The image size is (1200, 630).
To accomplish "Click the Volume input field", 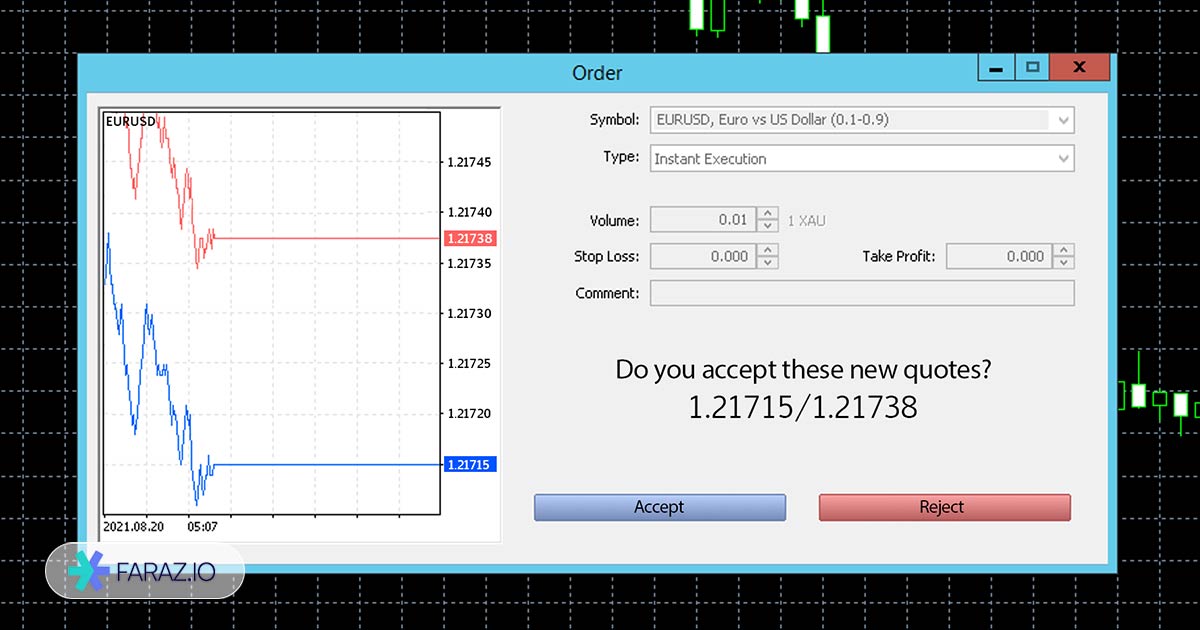I will (702, 220).
